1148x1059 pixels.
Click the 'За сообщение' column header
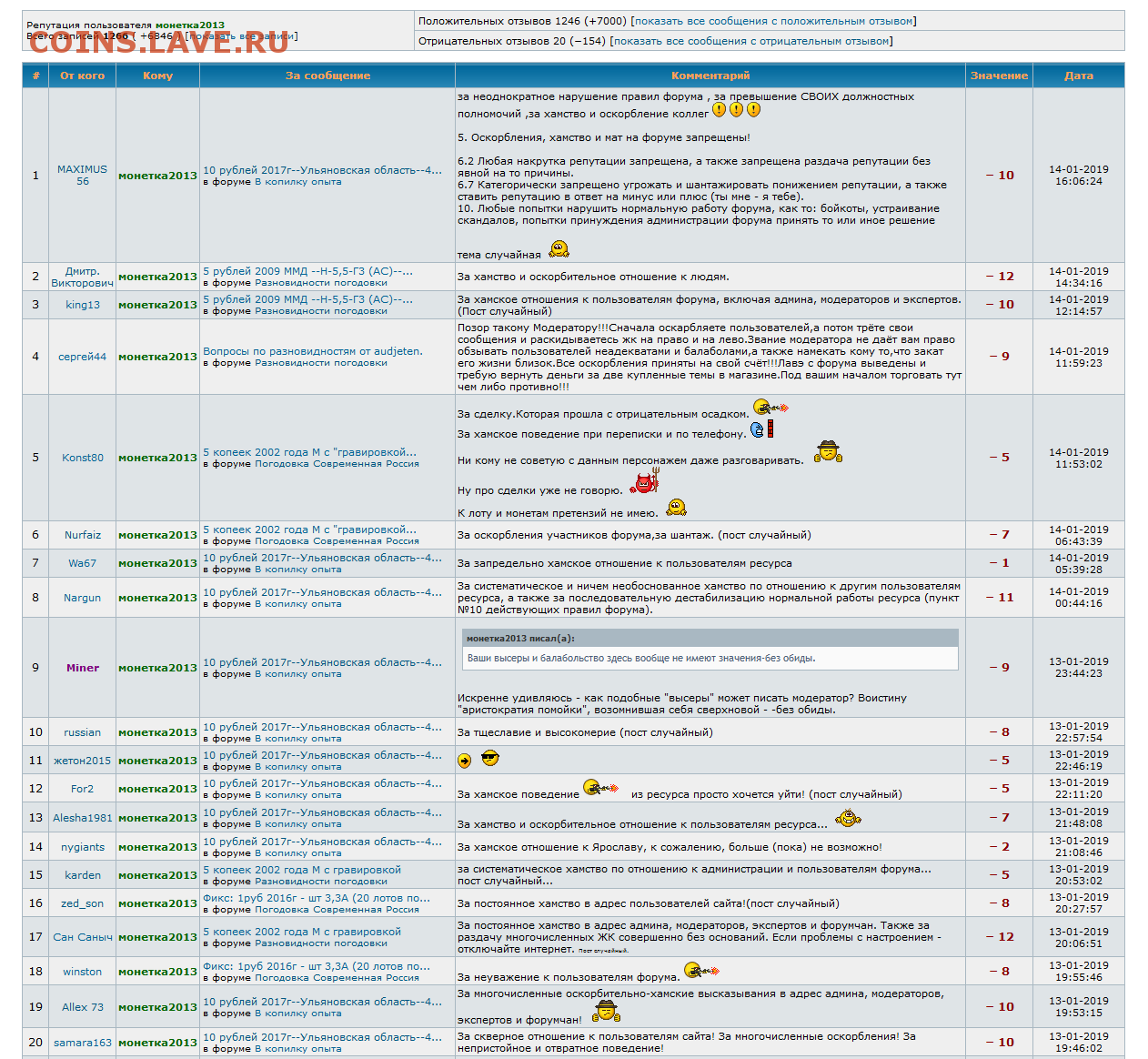click(x=327, y=76)
